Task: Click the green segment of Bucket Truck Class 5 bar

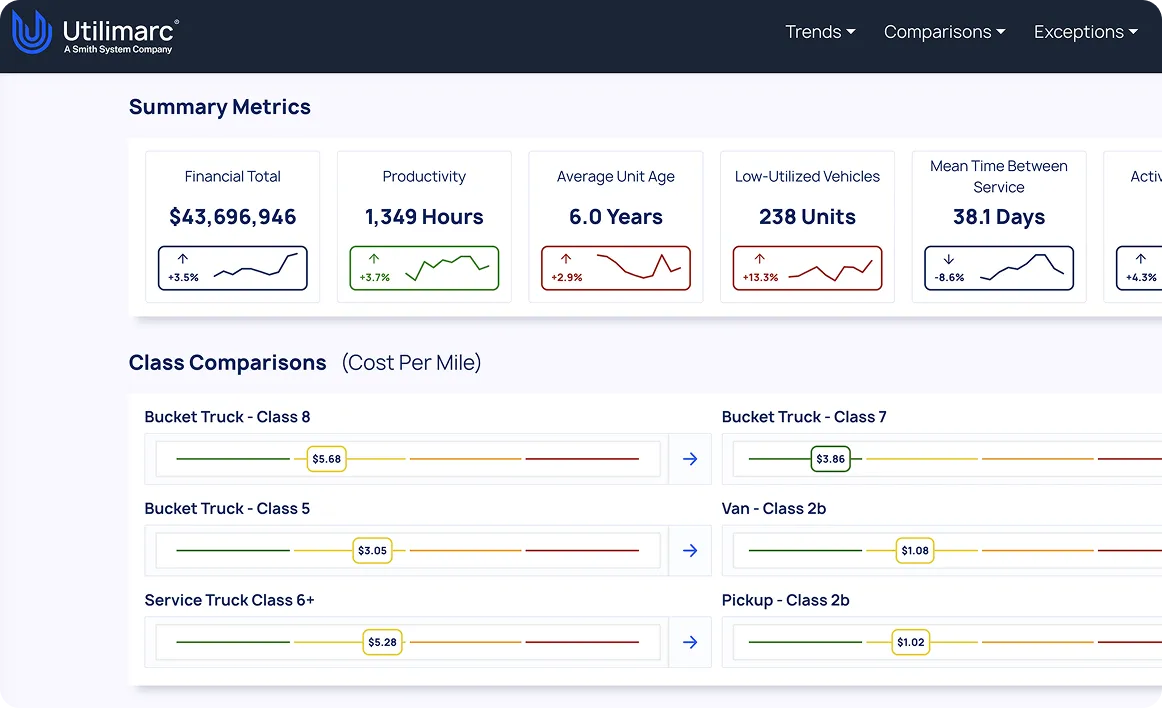Action: (x=233, y=551)
